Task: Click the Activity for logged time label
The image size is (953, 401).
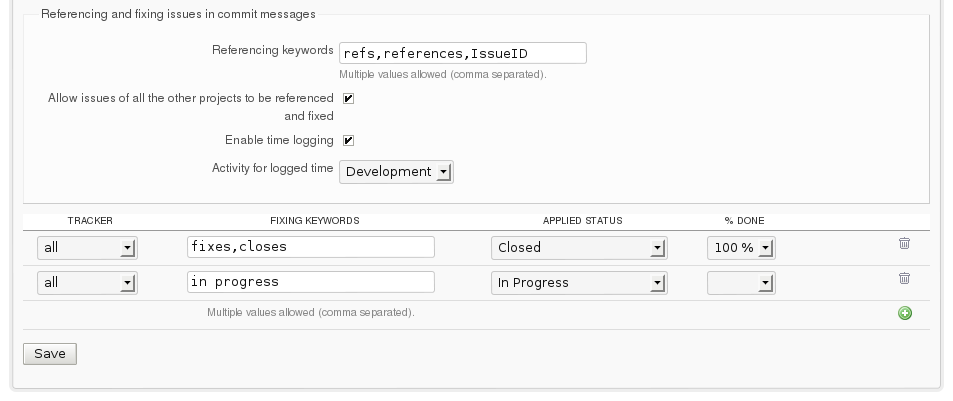Action: 272,168
